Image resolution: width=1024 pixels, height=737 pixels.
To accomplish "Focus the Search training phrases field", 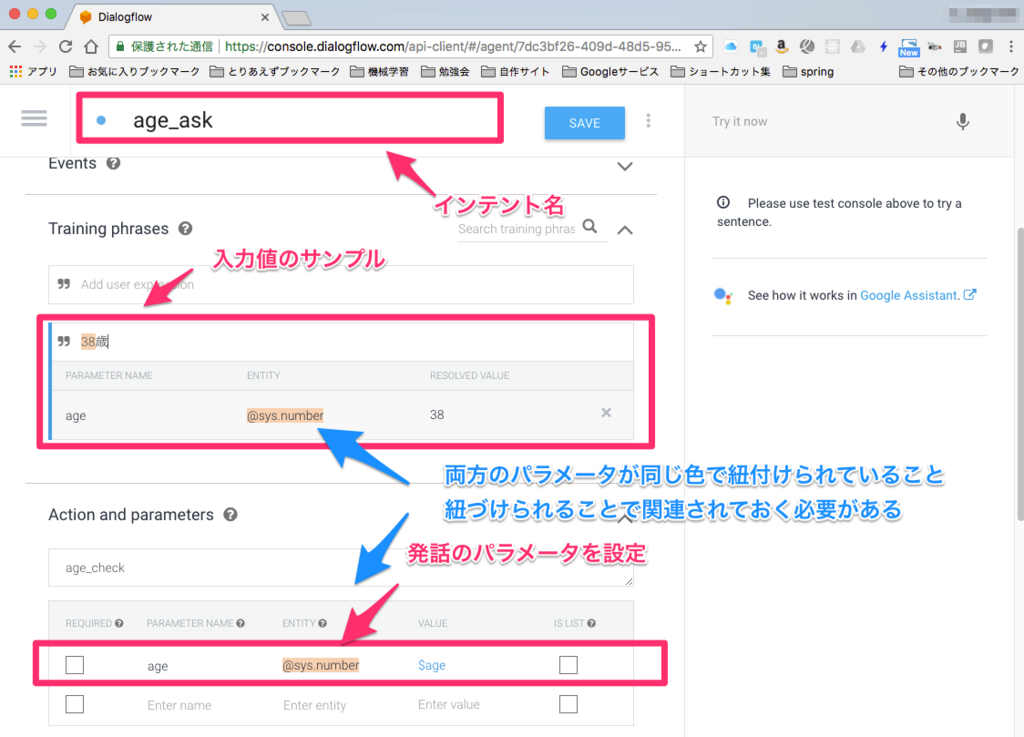I will 517,229.
